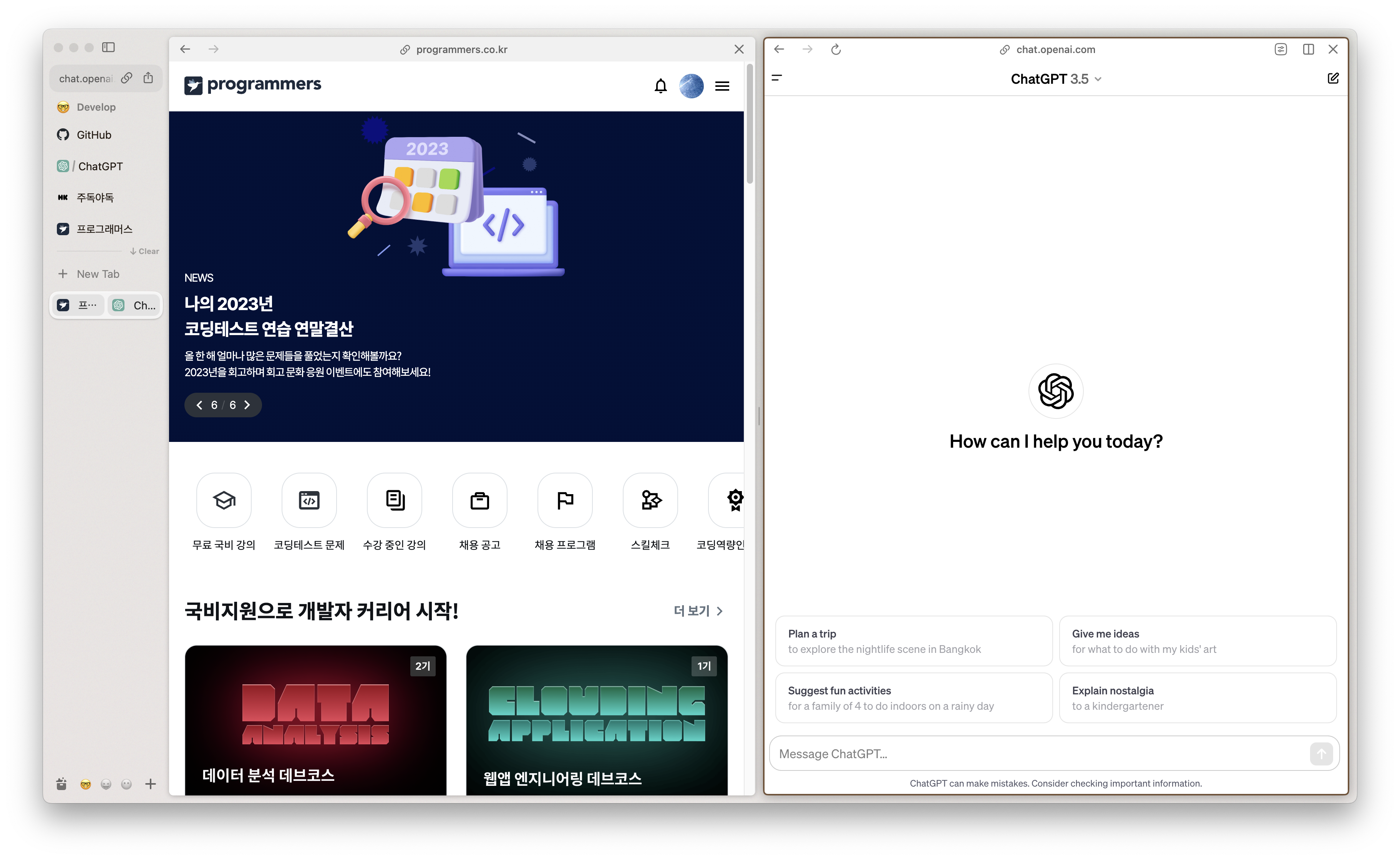Close the programmers split pane
This screenshot has height=860, width=1400.
click(x=739, y=49)
